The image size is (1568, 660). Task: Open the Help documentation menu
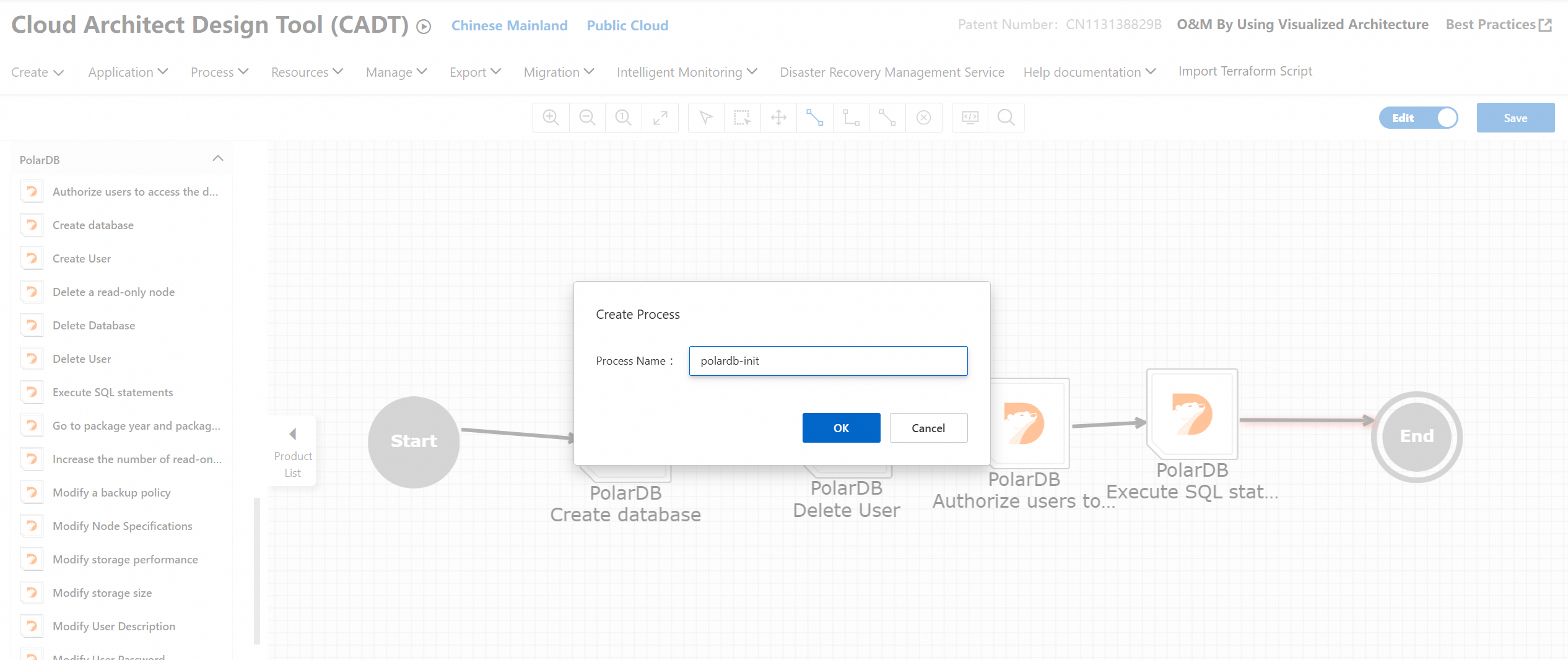click(1089, 72)
